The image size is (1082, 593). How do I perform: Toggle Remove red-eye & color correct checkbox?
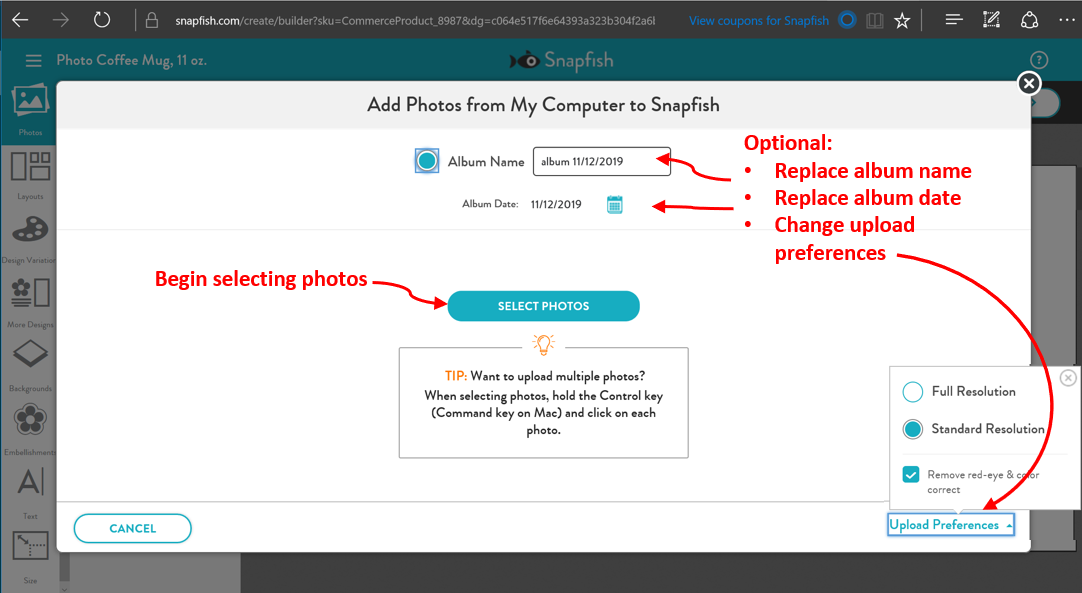pyautogui.click(x=910, y=475)
